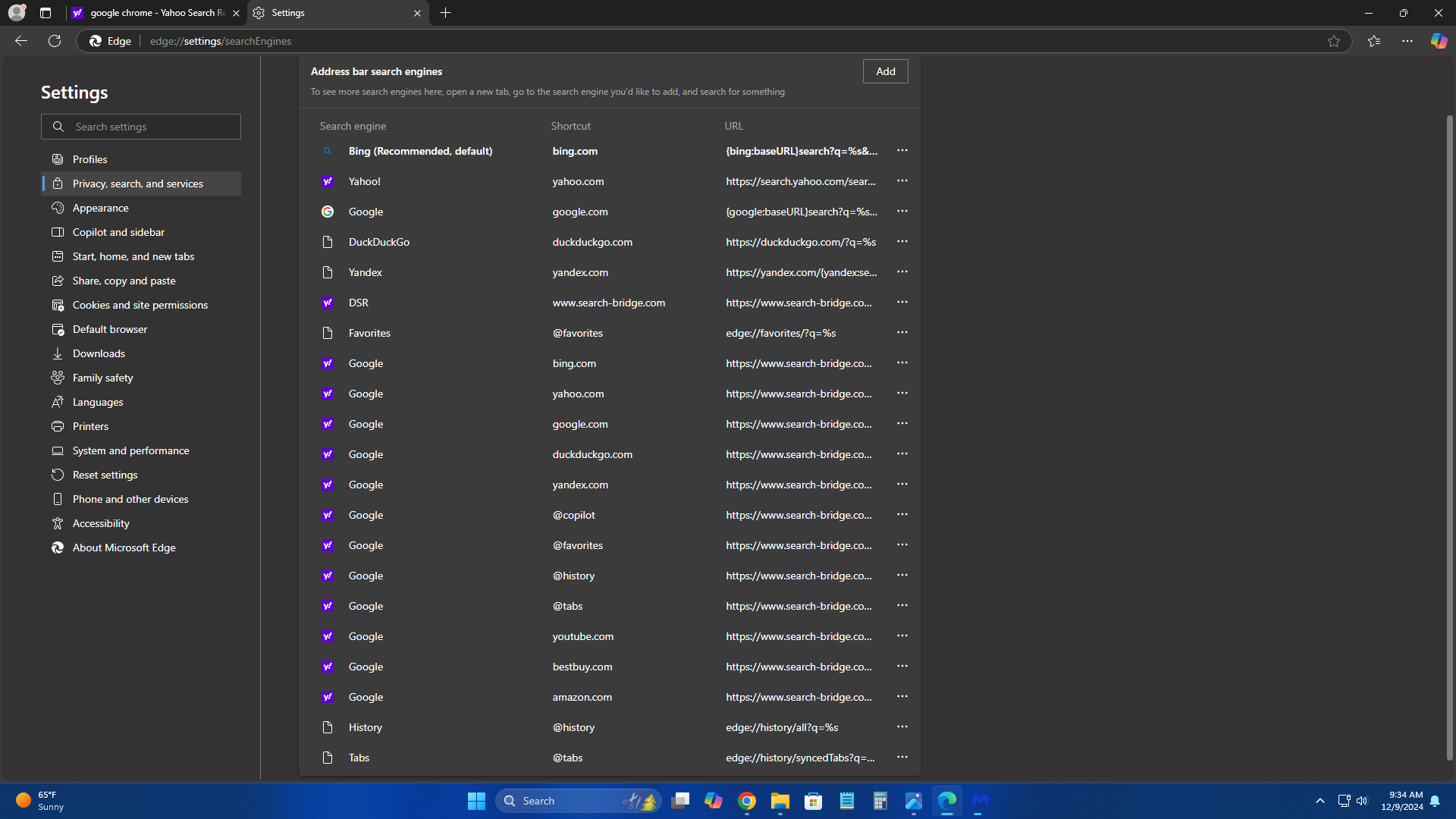1456x819 pixels.
Task: Open the volume control in system tray
Action: click(1362, 801)
